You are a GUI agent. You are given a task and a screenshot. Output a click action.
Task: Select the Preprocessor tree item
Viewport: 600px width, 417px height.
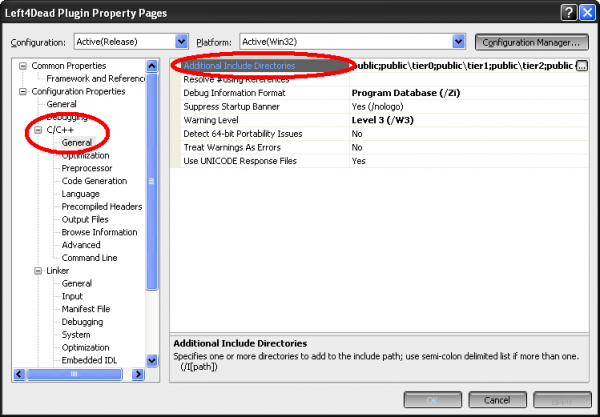pos(87,168)
